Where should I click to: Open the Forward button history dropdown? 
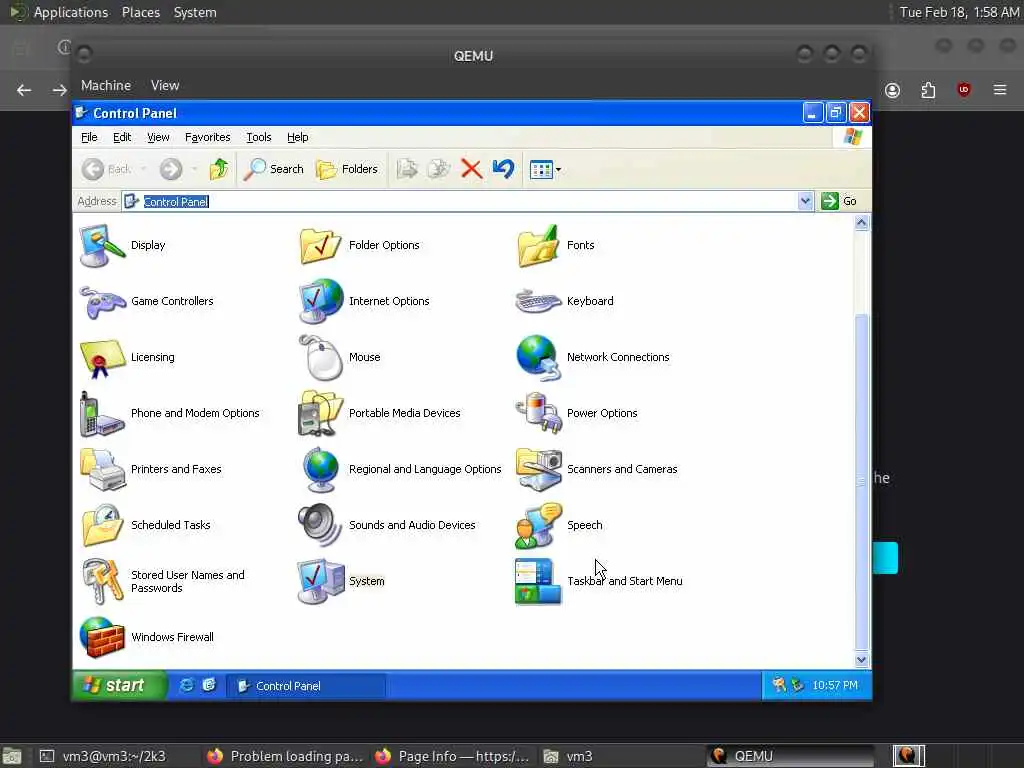195,170
